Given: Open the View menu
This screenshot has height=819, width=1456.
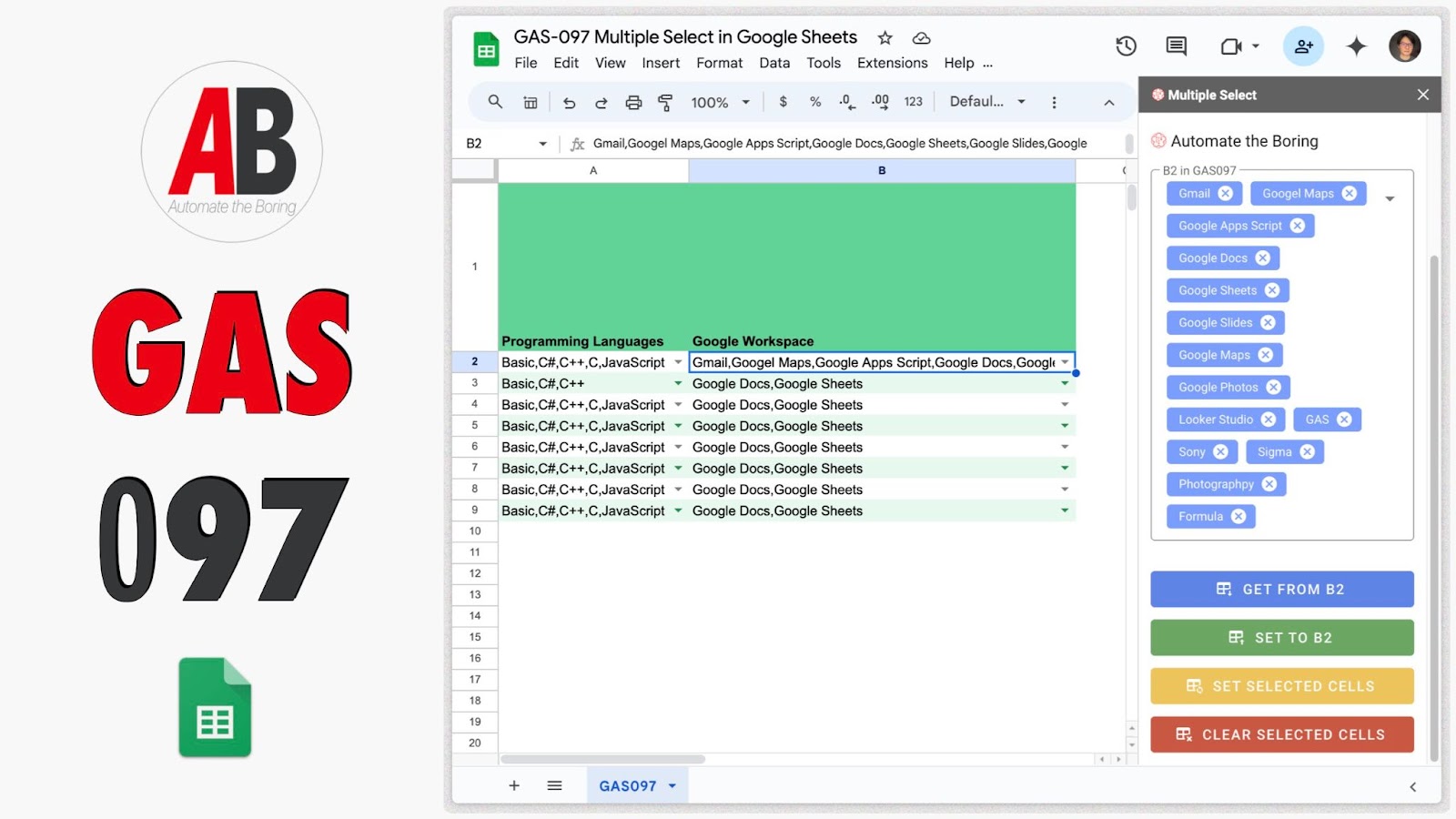Looking at the screenshot, I should pyautogui.click(x=611, y=63).
